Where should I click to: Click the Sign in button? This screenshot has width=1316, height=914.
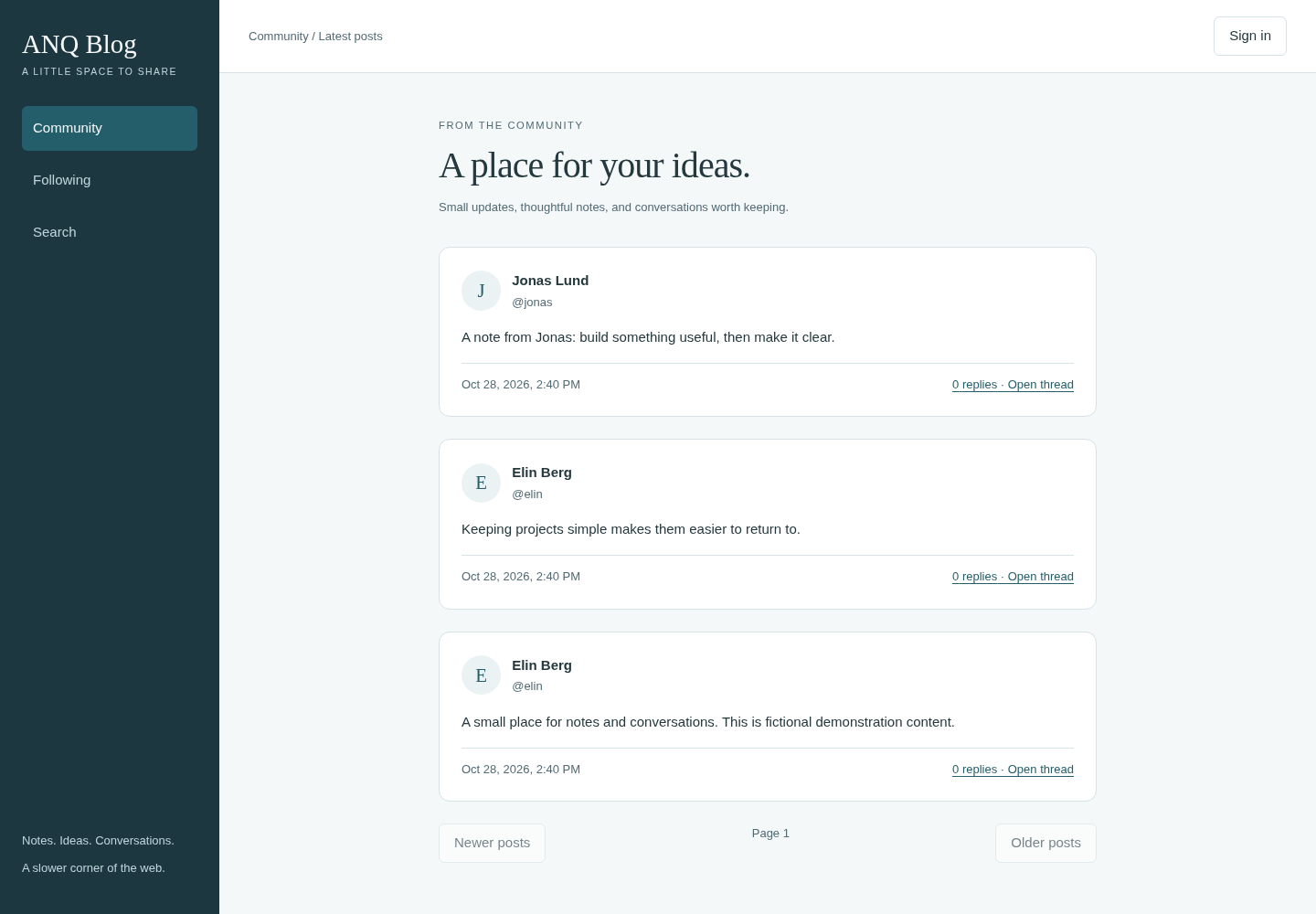[x=1250, y=36]
